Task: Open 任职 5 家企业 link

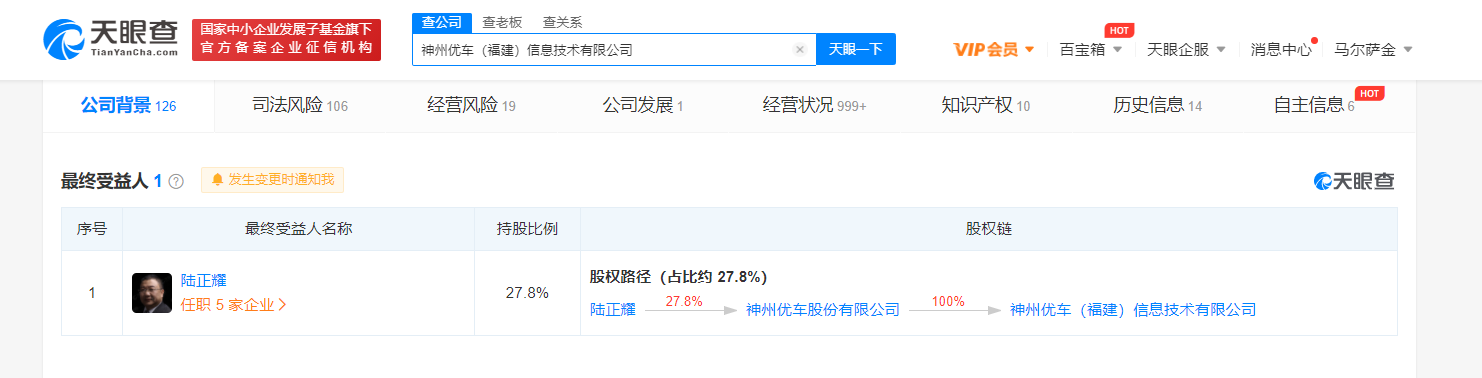Action: [x=234, y=305]
